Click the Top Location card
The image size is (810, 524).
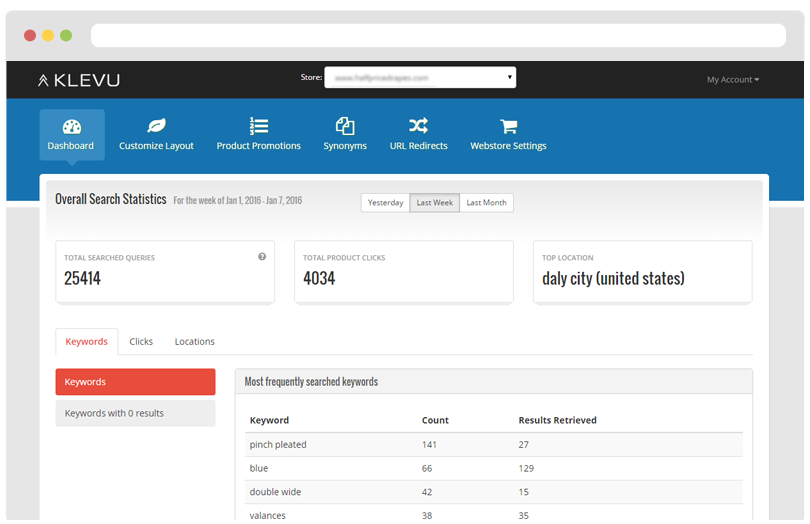(x=643, y=272)
